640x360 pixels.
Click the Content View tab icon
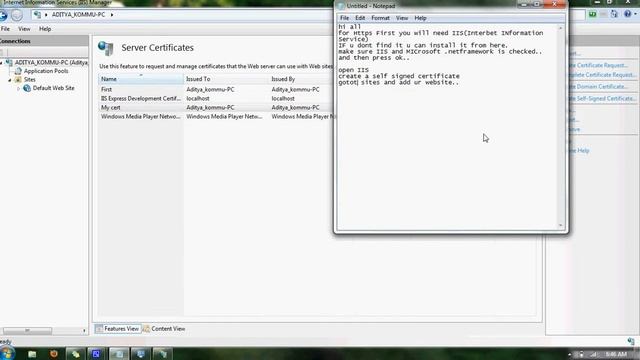click(x=146, y=329)
